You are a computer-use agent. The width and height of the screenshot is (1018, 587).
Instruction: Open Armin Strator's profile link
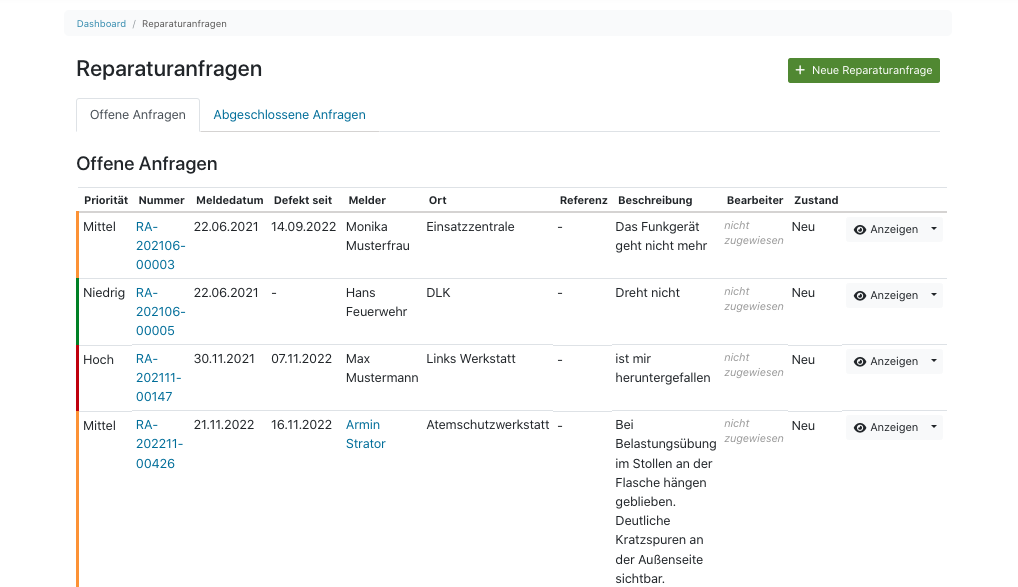click(365, 434)
